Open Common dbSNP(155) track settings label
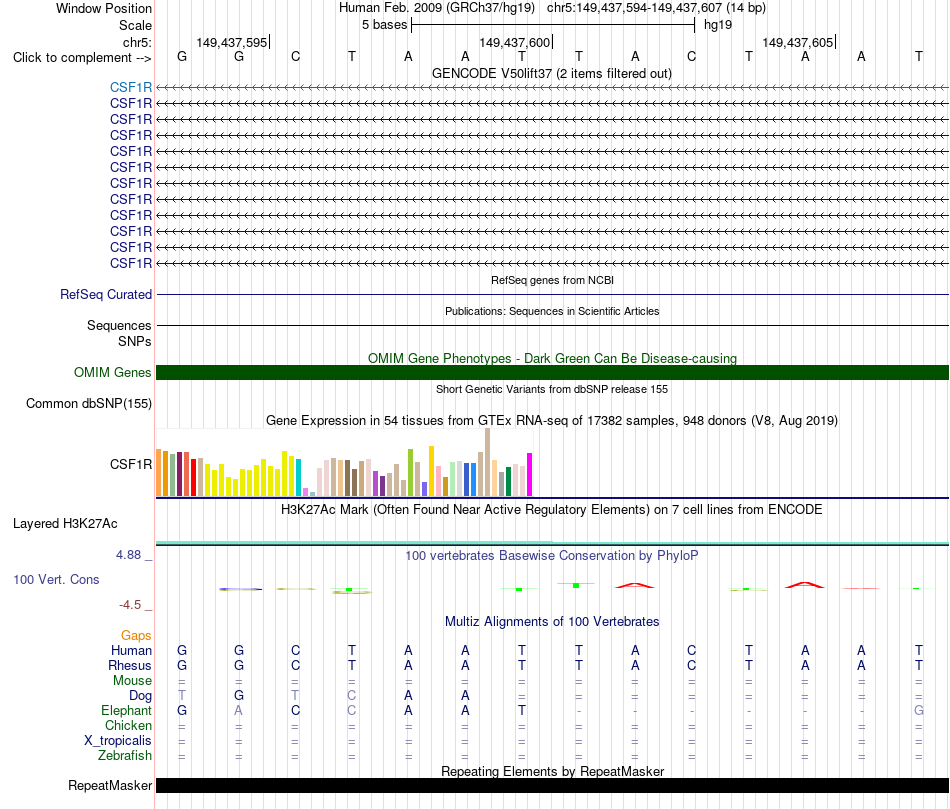Image resolution: width=950 pixels, height=809 pixels. tap(89, 404)
